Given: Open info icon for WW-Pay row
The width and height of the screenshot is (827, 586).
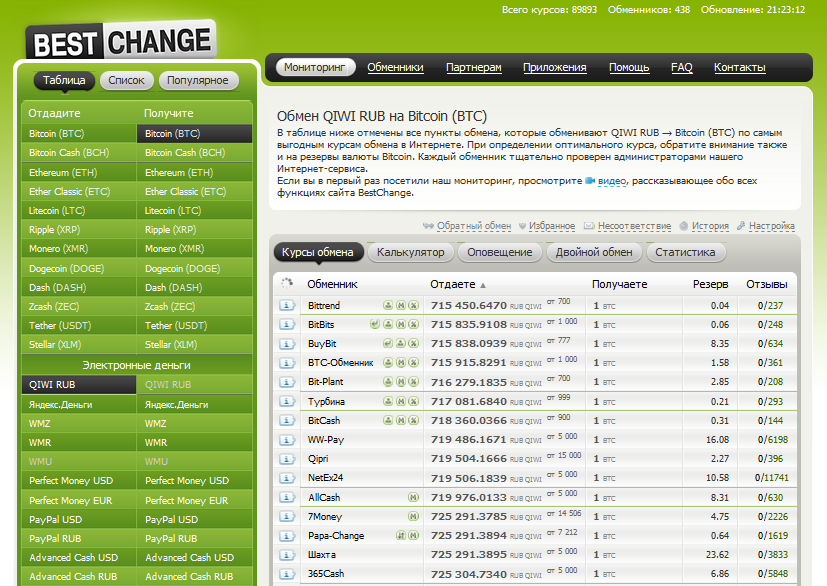Looking at the screenshot, I should point(287,440).
